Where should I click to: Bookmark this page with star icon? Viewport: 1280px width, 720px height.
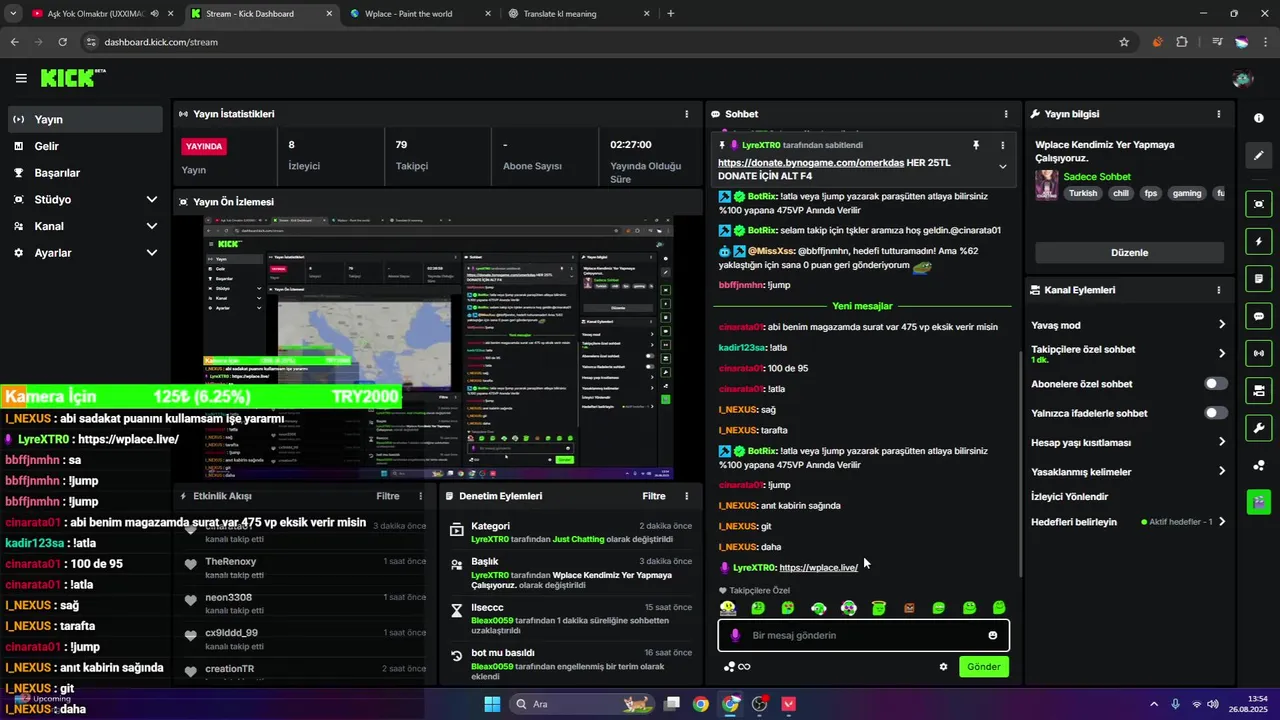click(x=1124, y=42)
